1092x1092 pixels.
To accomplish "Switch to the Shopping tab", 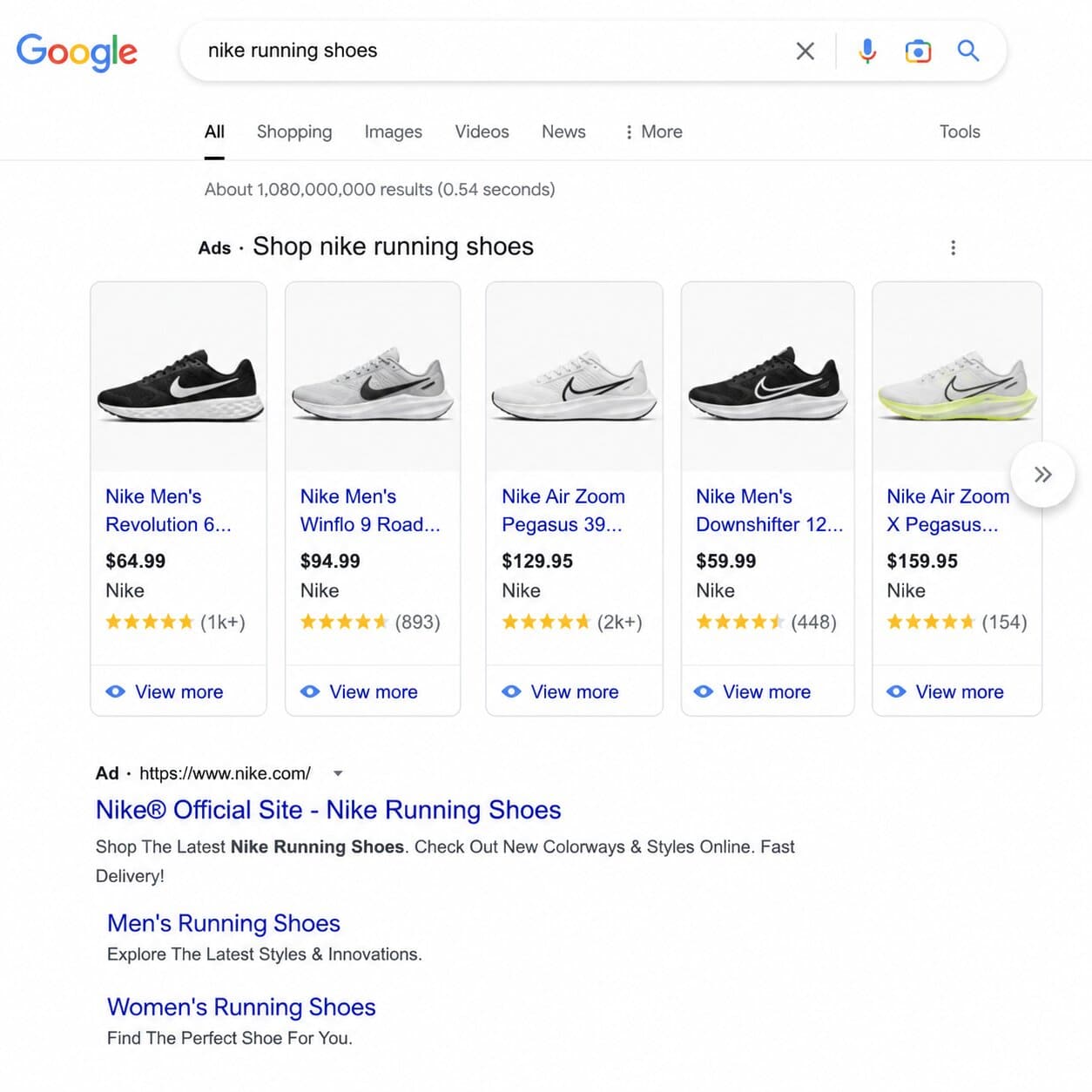I will pos(294,131).
